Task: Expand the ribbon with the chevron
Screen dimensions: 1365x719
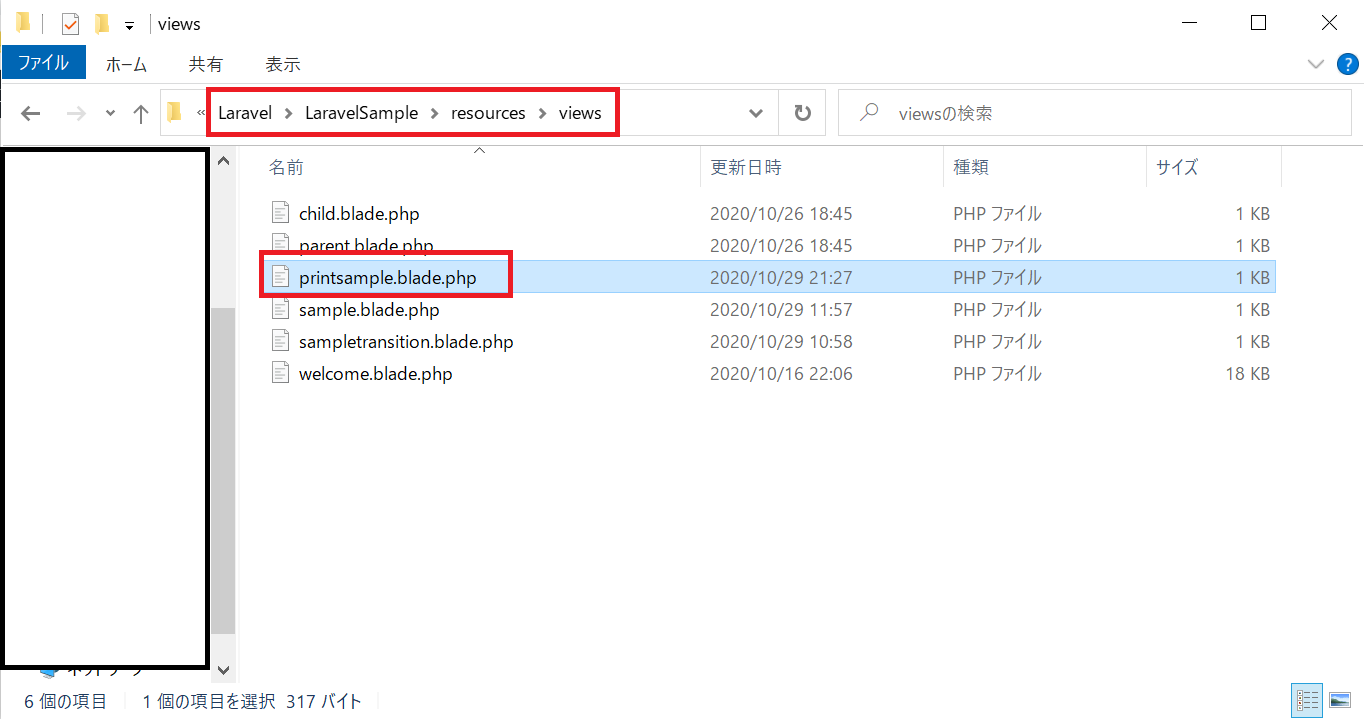Action: coord(1316,64)
